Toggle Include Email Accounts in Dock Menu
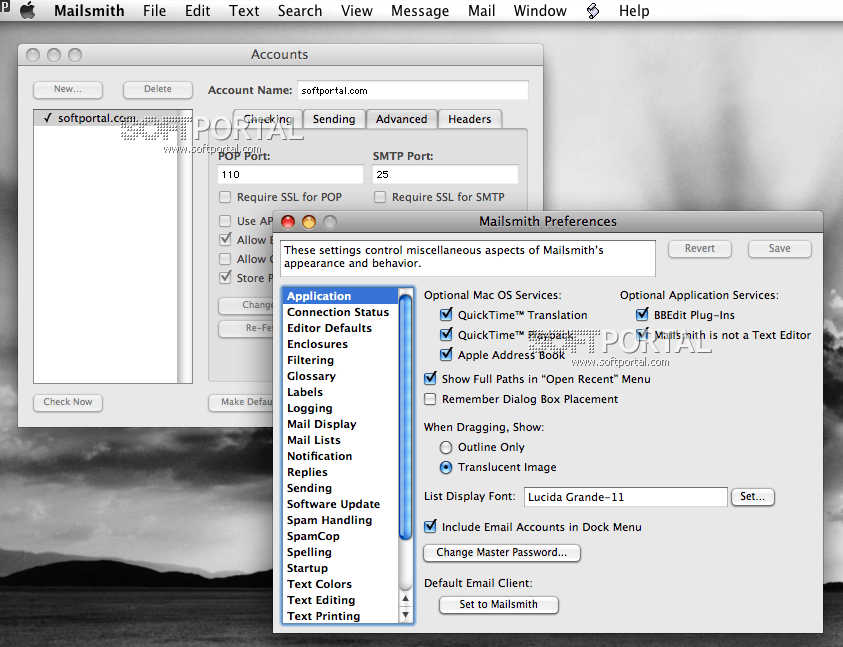 (x=430, y=527)
